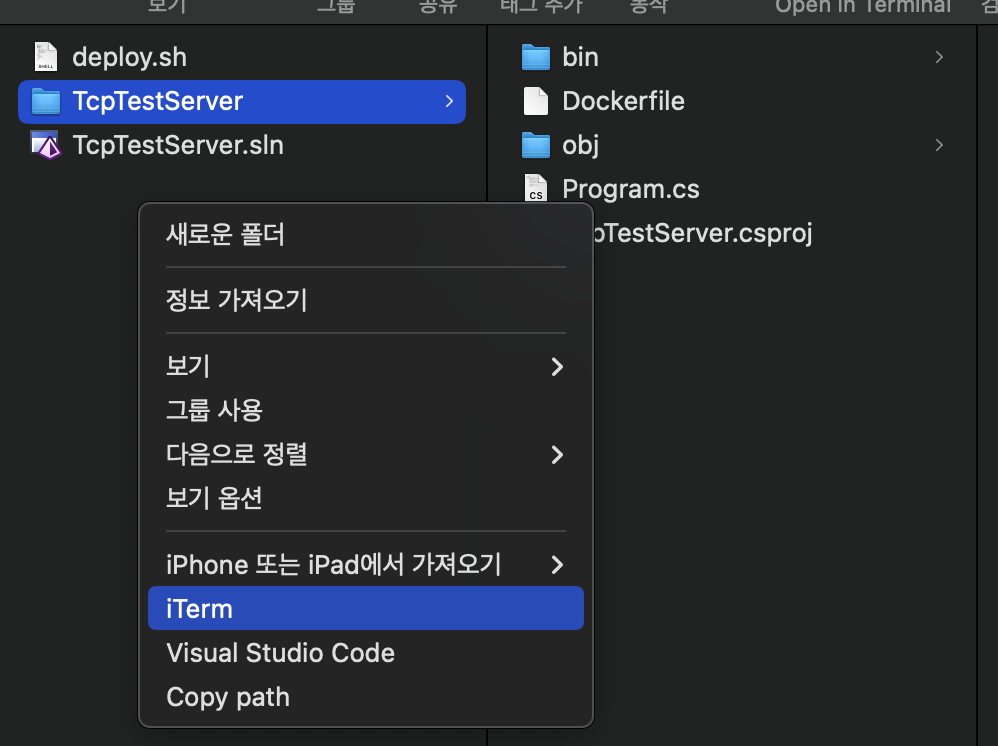
Task: Click the obj folder icon
Action: coord(535,145)
